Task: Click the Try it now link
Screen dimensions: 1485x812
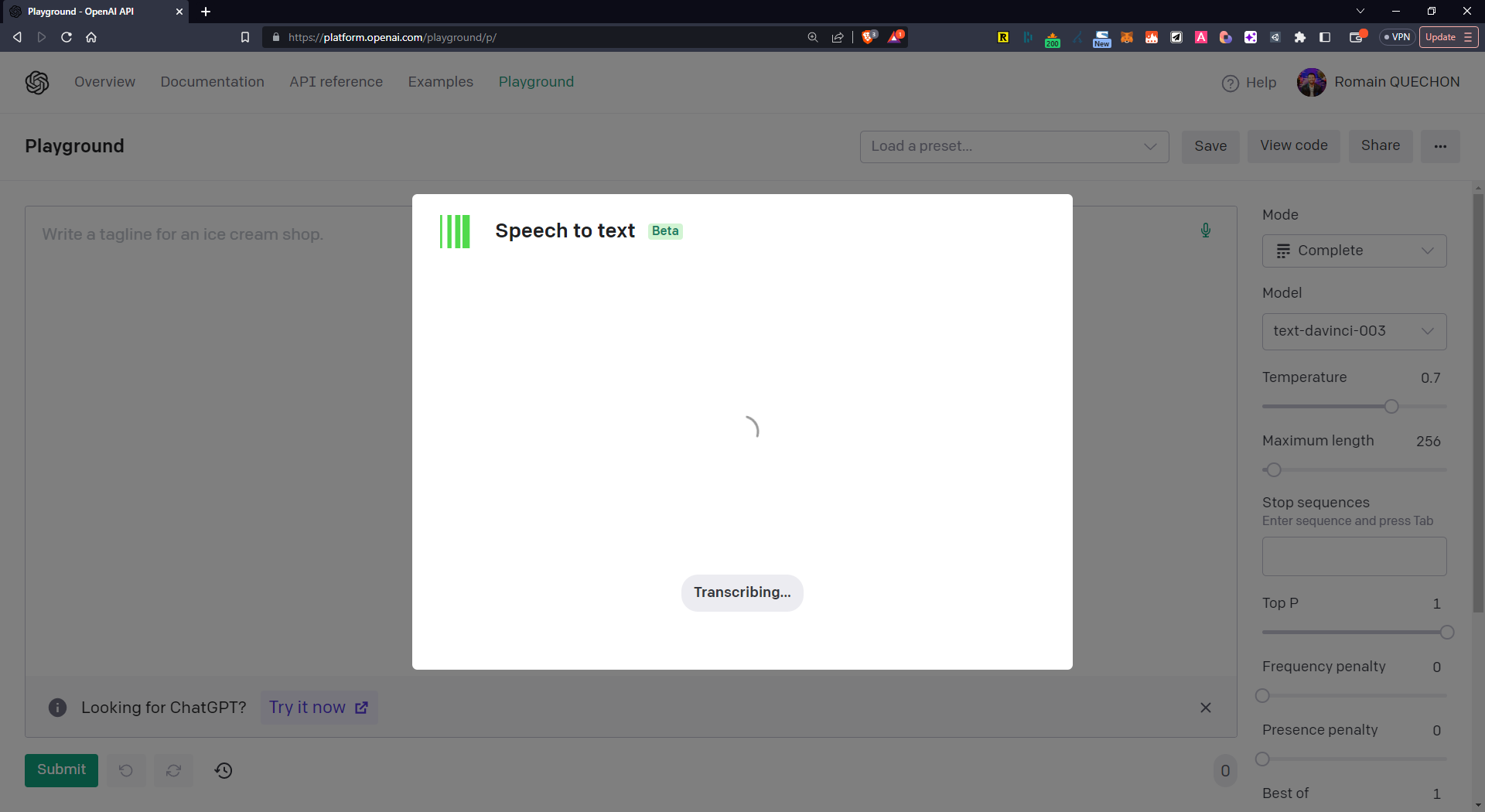Action: pos(318,708)
